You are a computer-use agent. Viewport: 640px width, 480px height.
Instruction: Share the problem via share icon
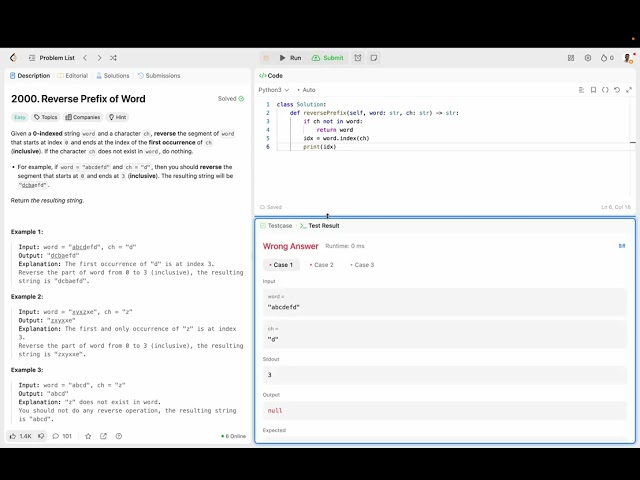coord(103,436)
